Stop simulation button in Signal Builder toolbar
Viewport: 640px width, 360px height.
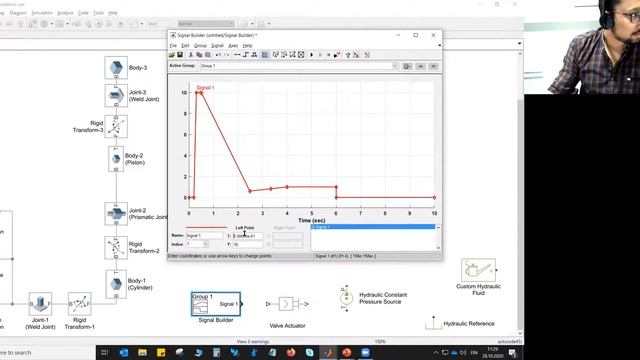click(x=329, y=55)
